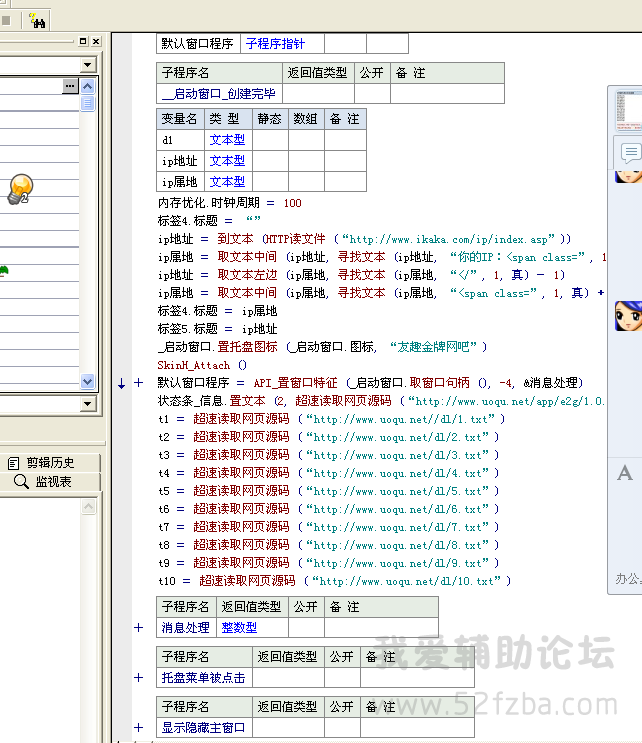Expand the 默认窗口程序 code line
The image size is (642, 743).
click(139, 383)
